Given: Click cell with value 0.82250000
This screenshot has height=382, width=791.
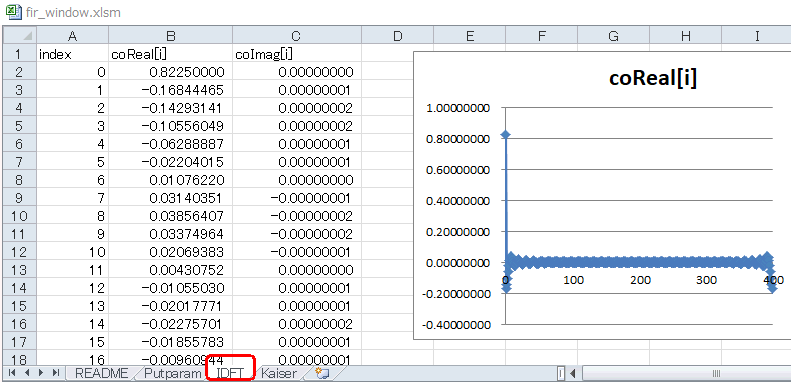Looking at the screenshot, I should 171,73.
